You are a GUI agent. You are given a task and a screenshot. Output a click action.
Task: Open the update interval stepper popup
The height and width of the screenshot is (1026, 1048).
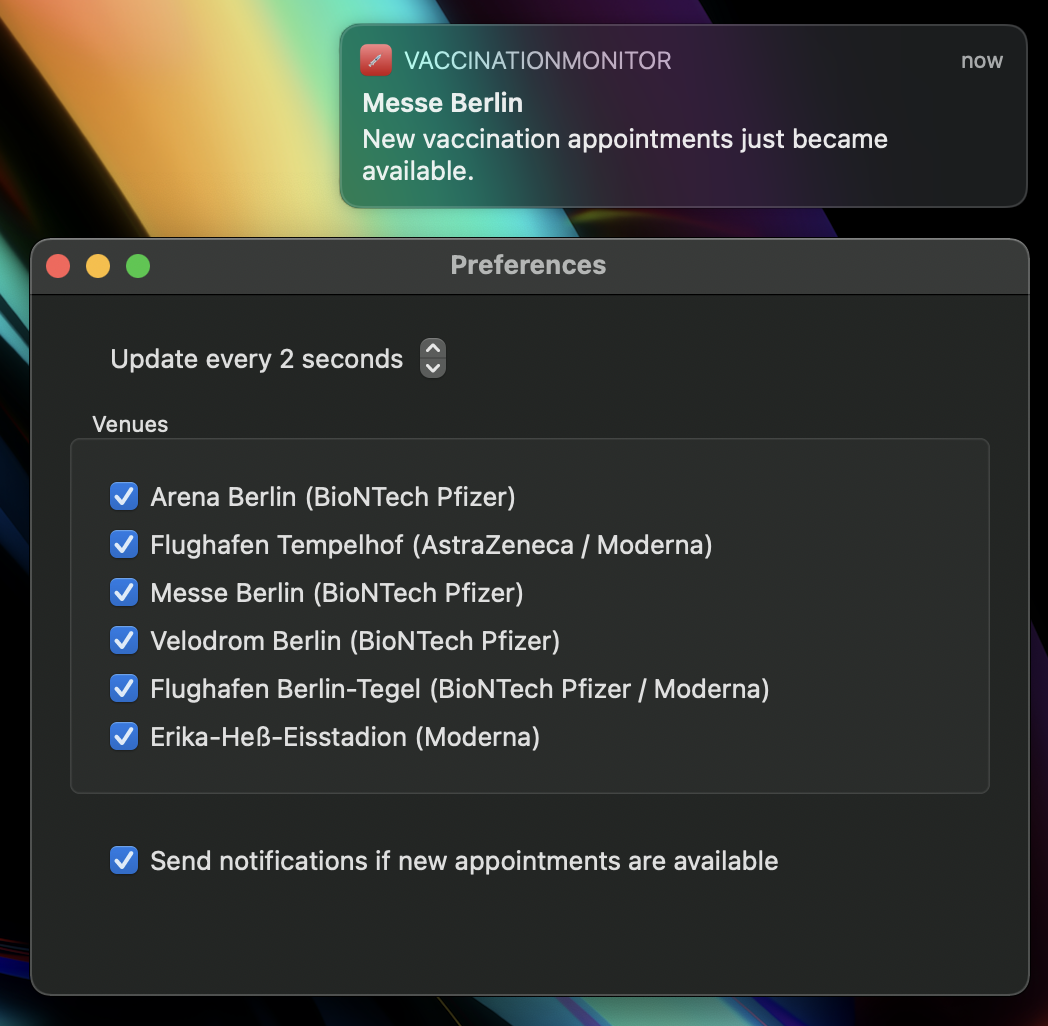[x=432, y=358]
